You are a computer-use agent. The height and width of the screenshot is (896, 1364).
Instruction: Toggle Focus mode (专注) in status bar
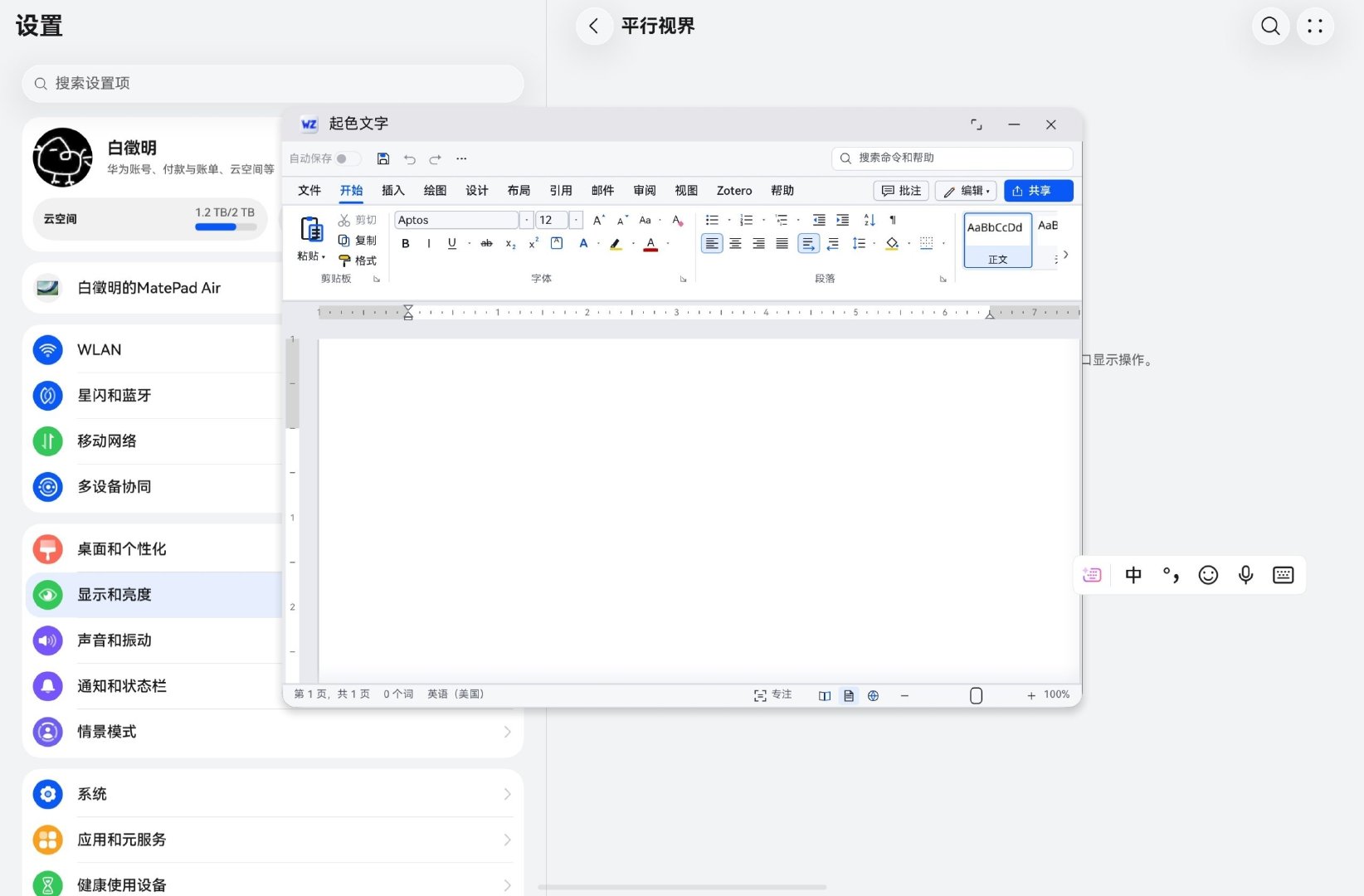click(772, 695)
